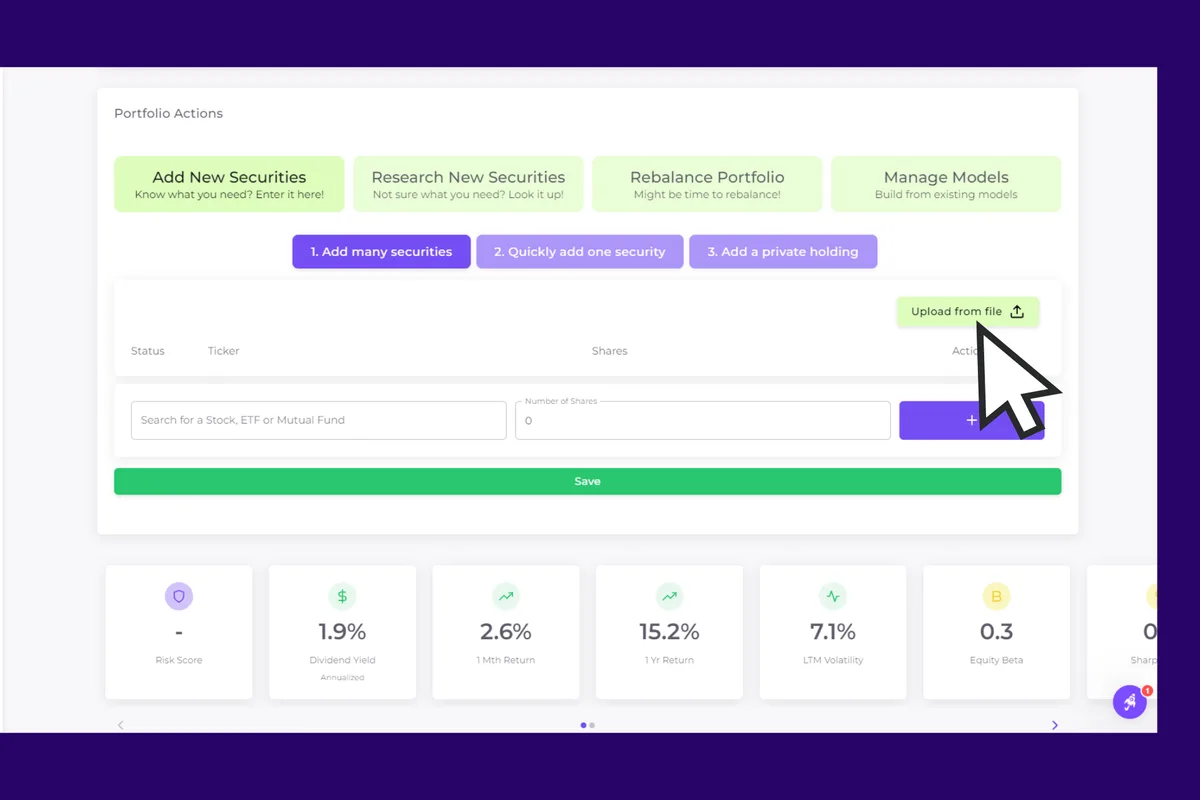Click the Number of Shares field
This screenshot has height=800, width=1200.
[x=702, y=421]
